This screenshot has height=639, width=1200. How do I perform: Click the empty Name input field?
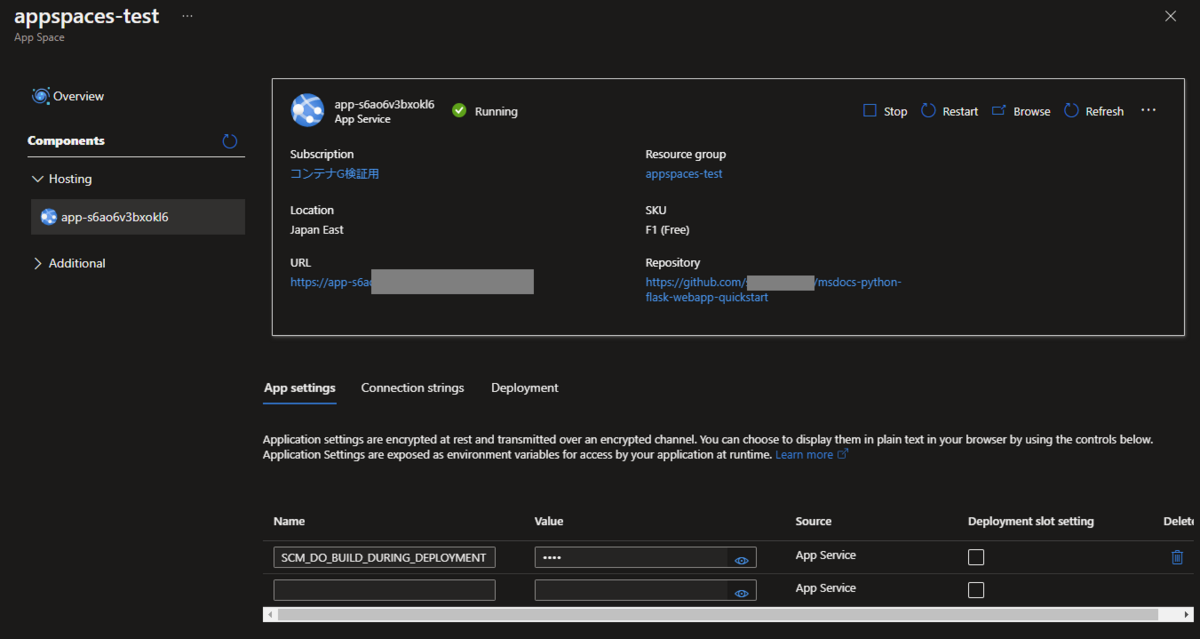click(384, 590)
